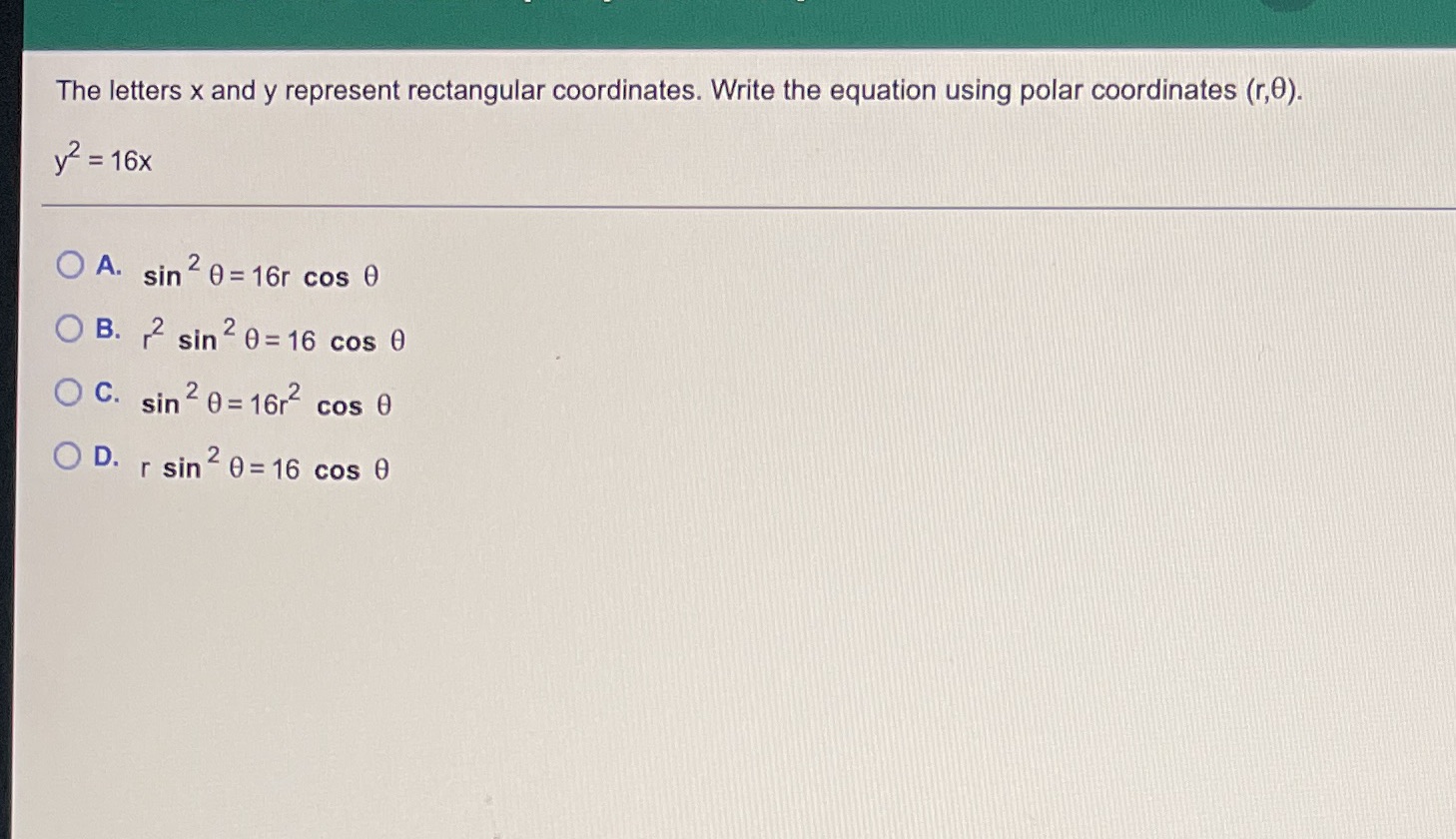
Task: Click the bold letter C label
Action: 107,391
